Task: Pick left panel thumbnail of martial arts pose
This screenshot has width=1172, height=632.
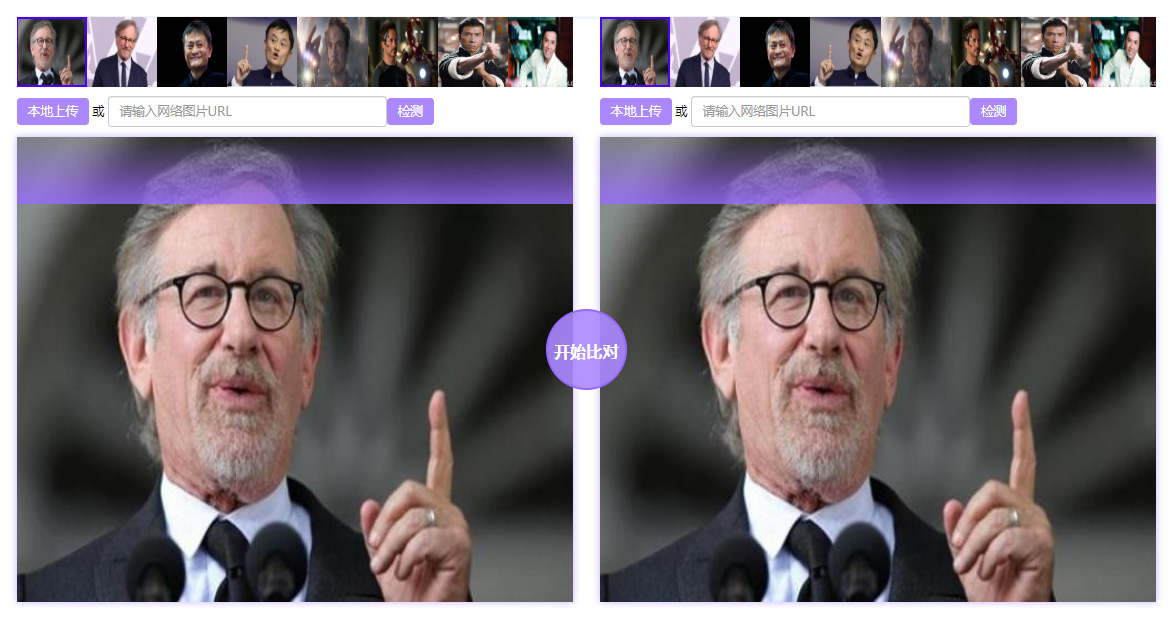Action: (473, 52)
